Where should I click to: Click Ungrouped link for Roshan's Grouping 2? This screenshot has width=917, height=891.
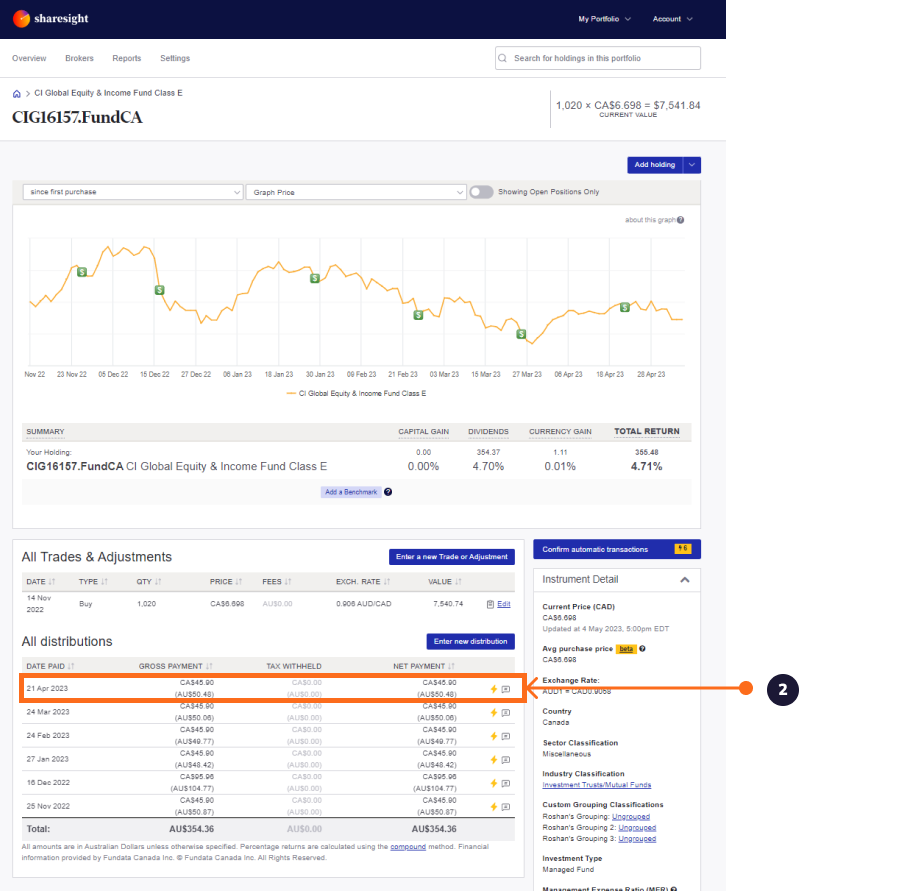[x=637, y=828]
